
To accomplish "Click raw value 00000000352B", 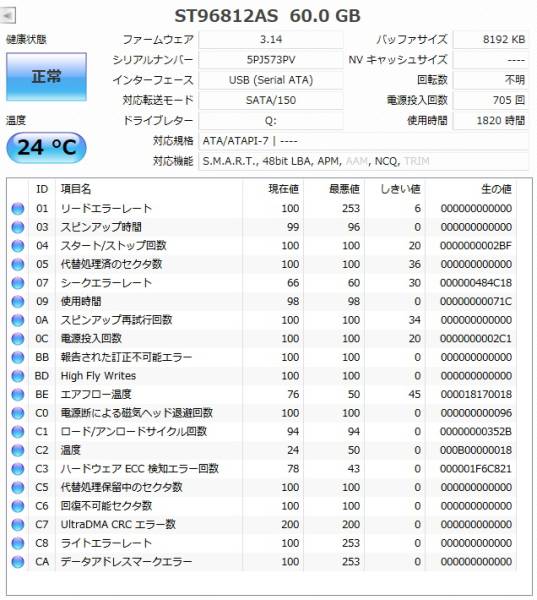I will (x=476, y=432).
